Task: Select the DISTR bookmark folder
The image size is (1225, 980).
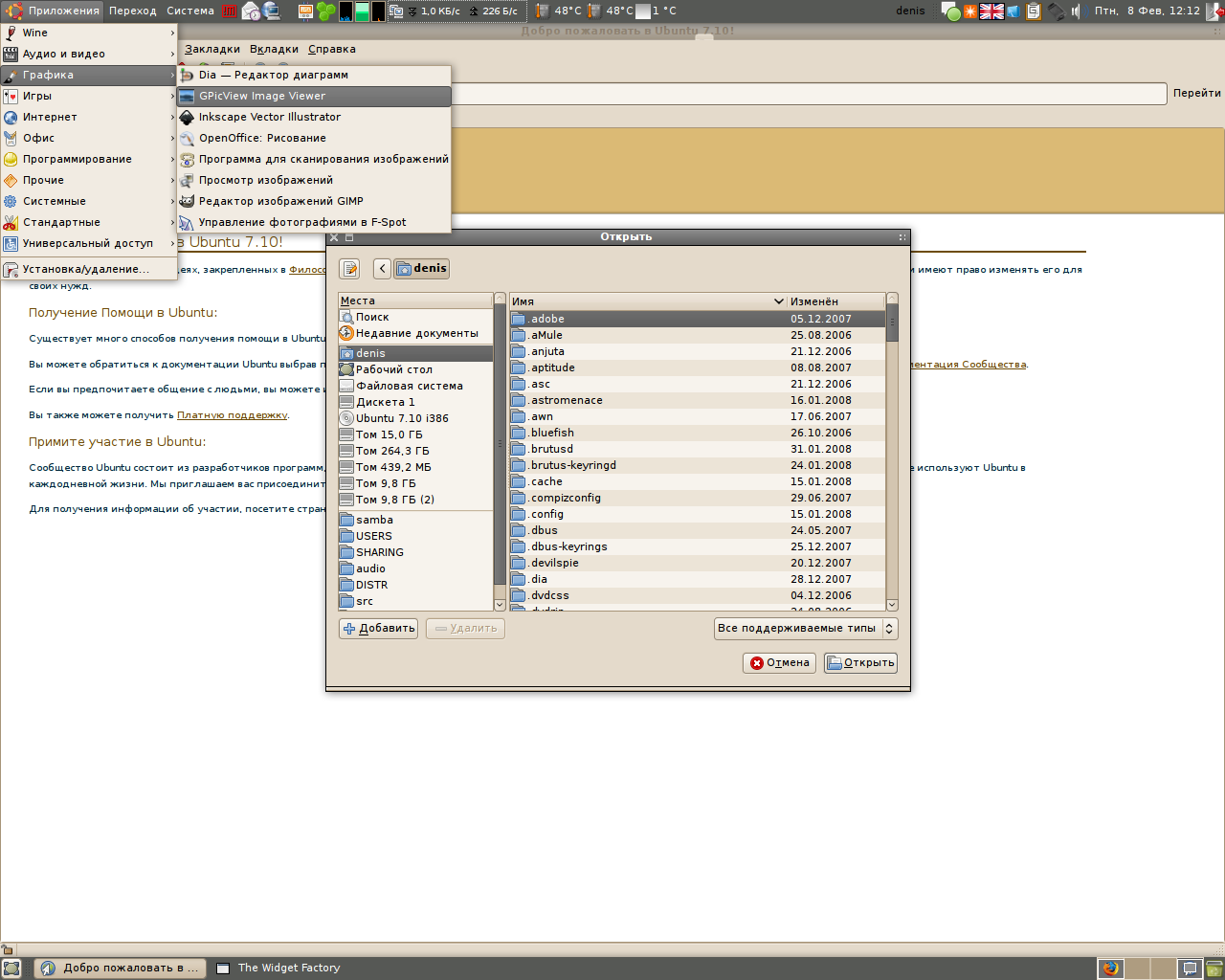Action: pos(415,585)
